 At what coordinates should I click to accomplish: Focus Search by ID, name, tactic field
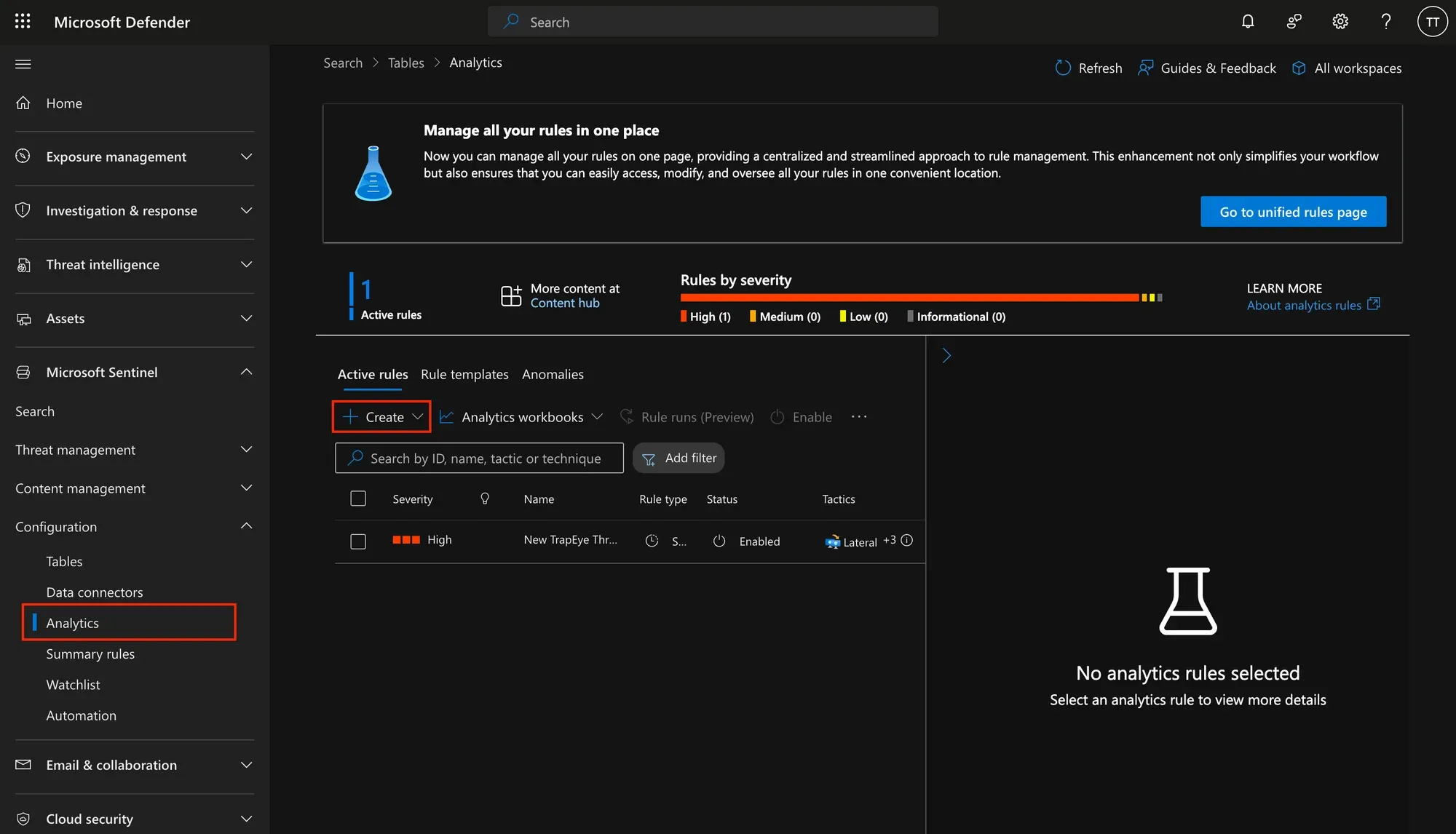(479, 458)
